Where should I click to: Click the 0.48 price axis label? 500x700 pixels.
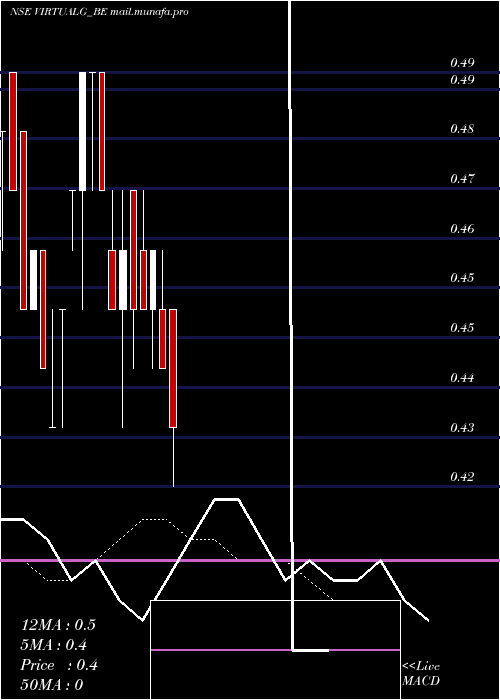[x=462, y=129]
